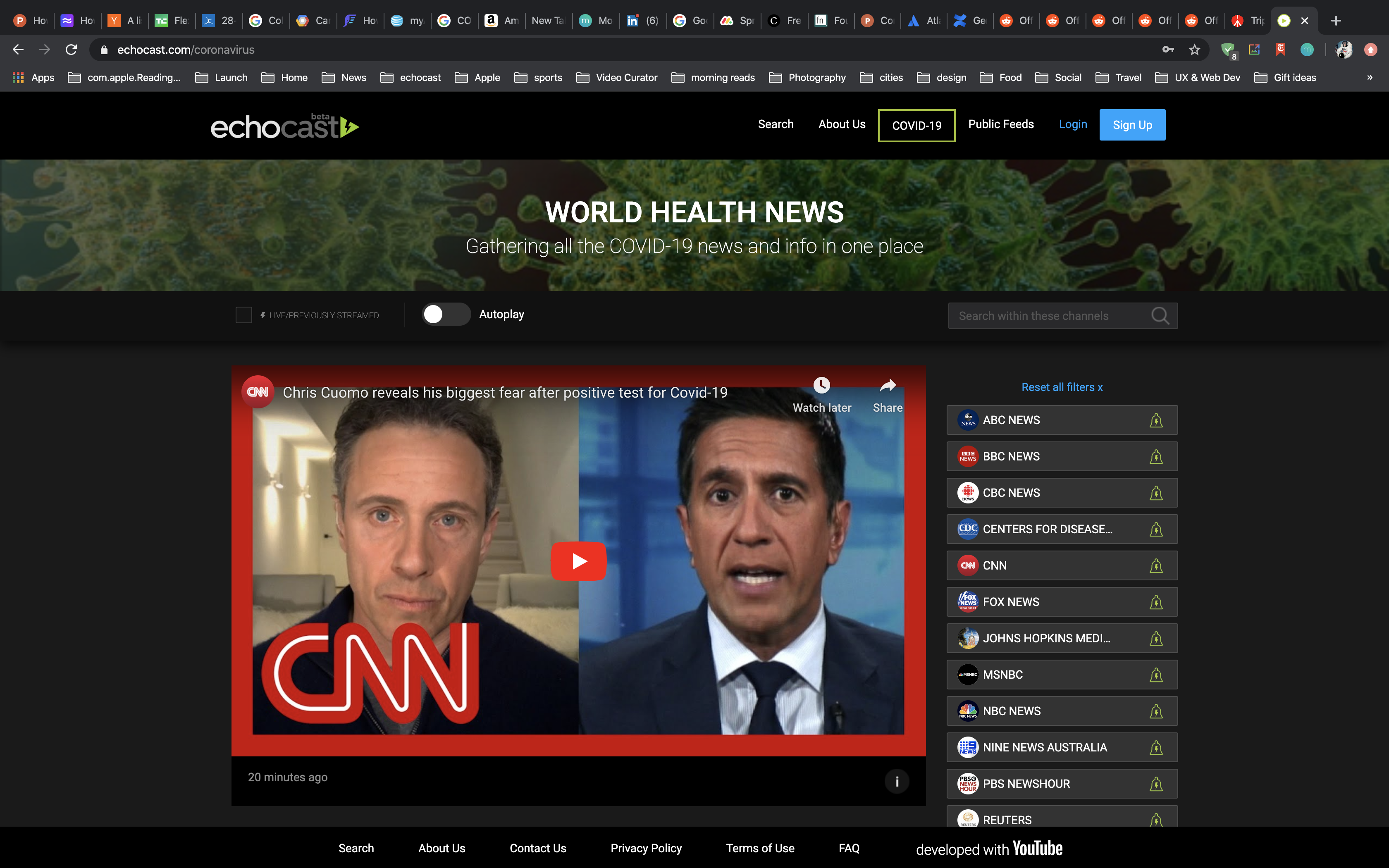Image resolution: width=1389 pixels, height=868 pixels.
Task: Click the bookmark star icon in address bar
Action: (1194, 50)
